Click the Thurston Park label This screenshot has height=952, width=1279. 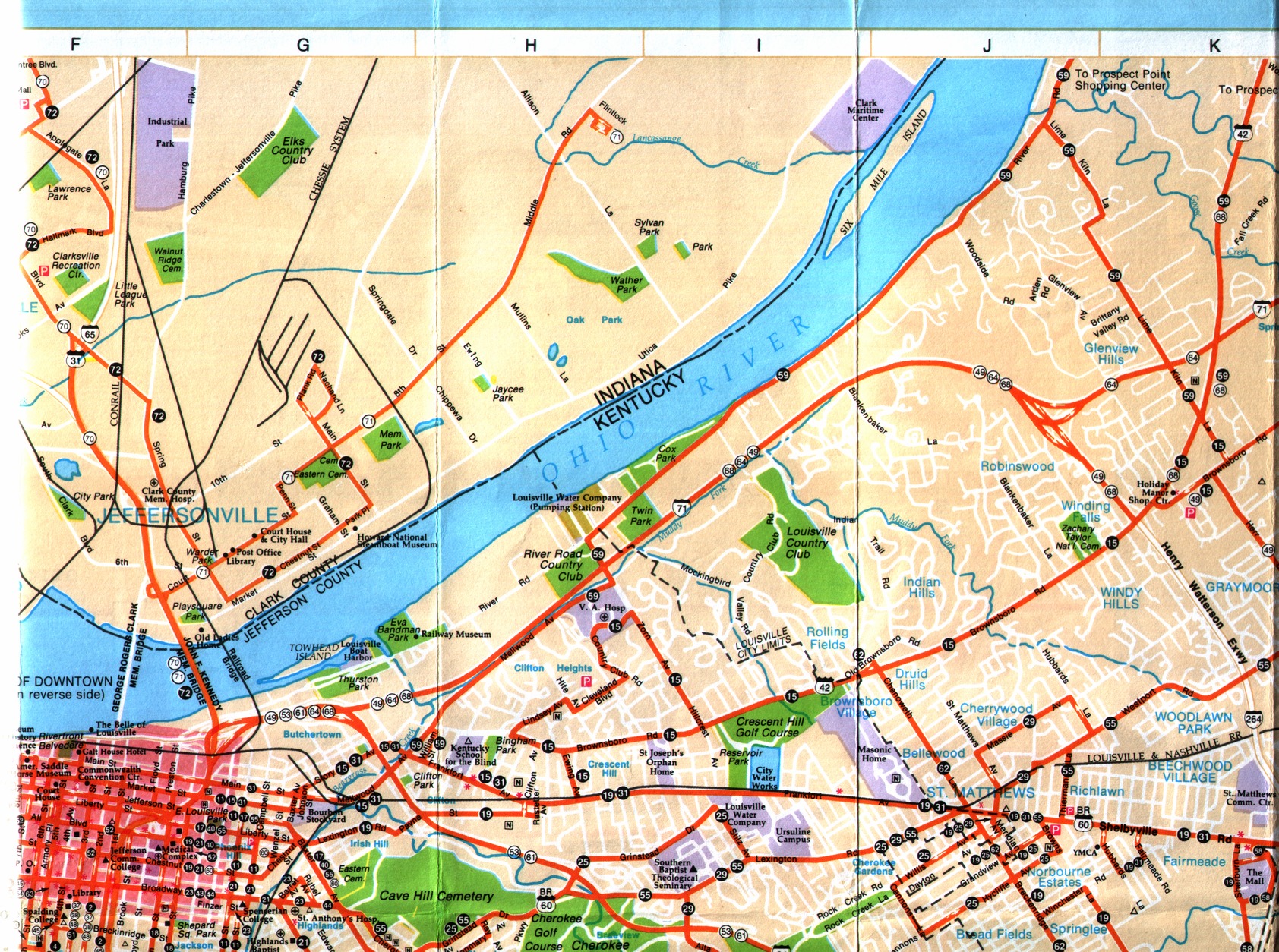(358, 682)
